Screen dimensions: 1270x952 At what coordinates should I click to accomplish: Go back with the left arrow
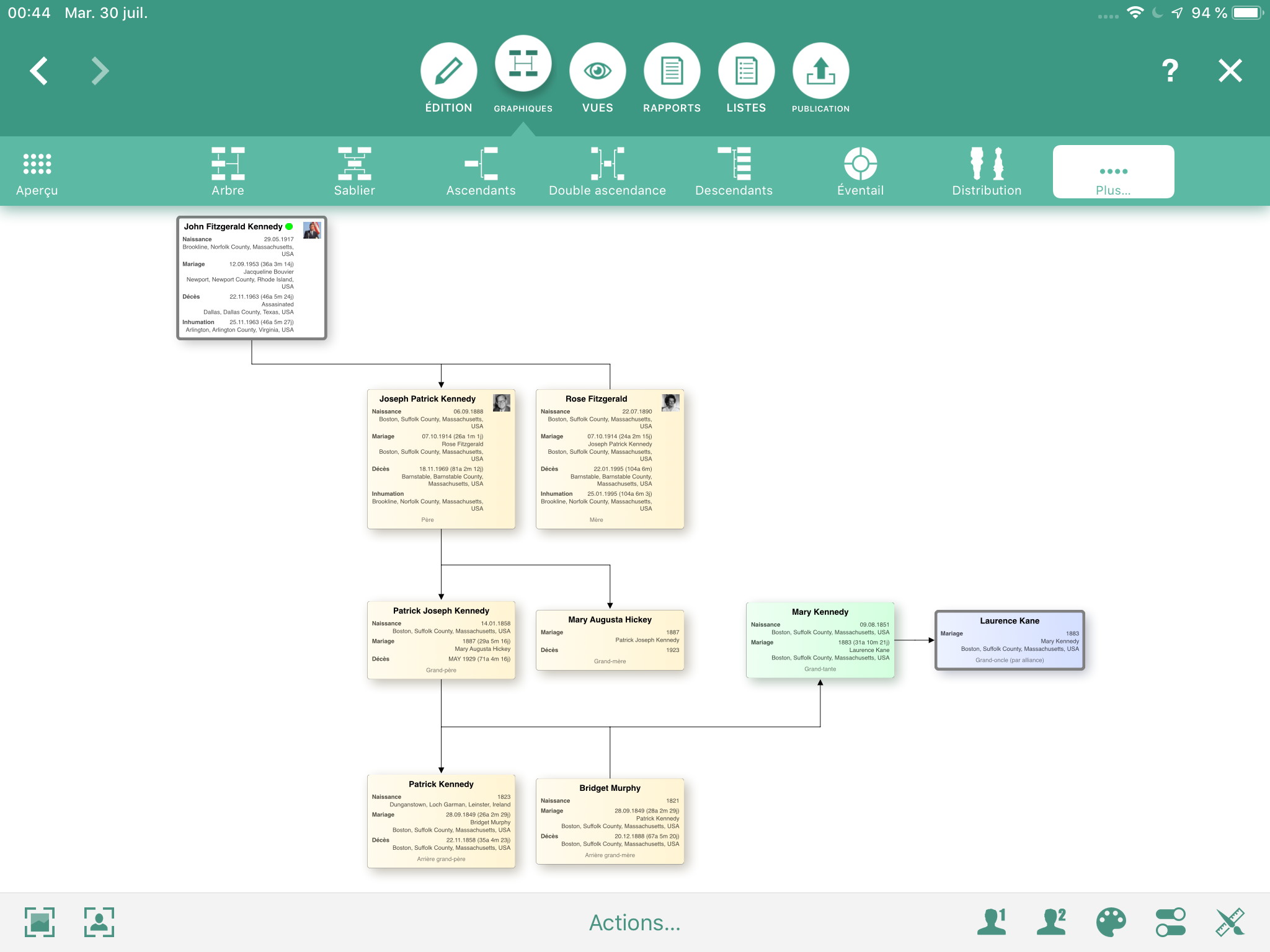[x=39, y=71]
